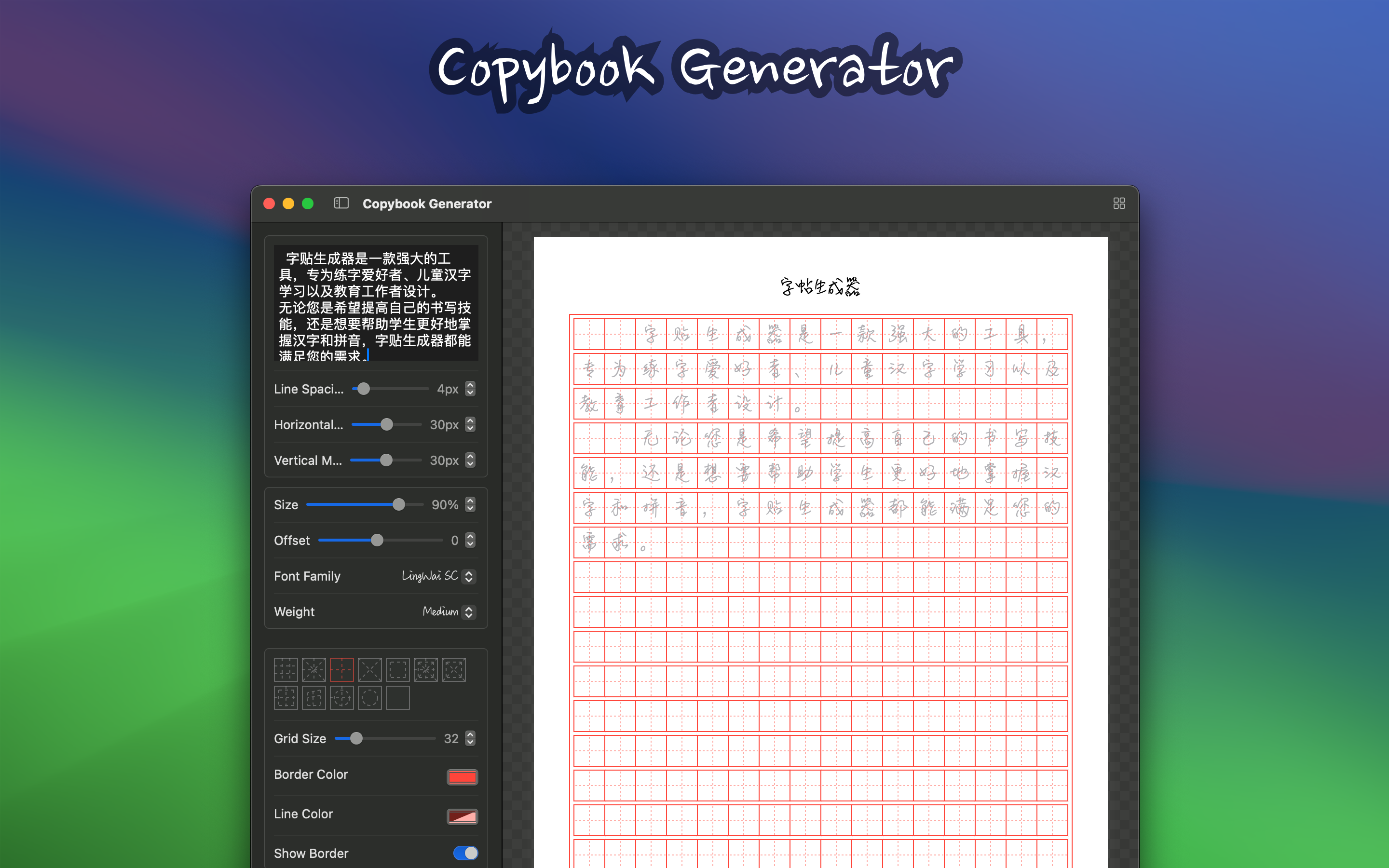Choose the plain dashed square grid style

(x=398, y=669)
